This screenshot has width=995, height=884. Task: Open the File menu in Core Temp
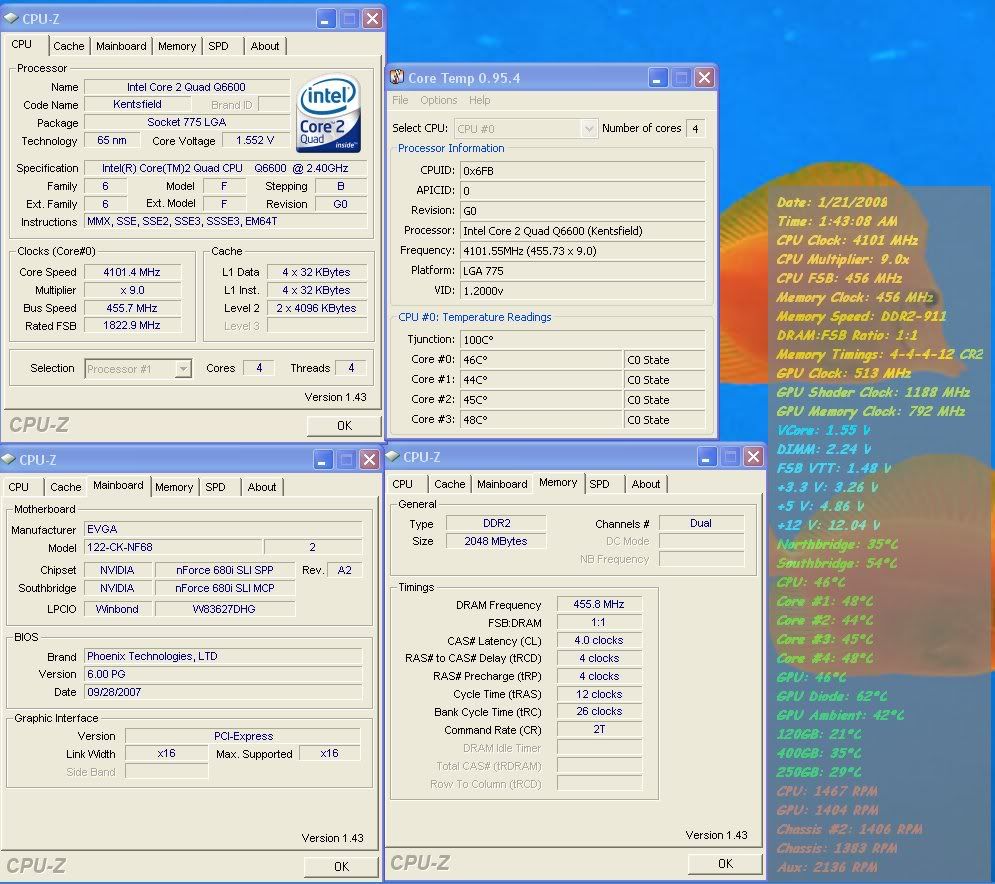click(400, 100)
